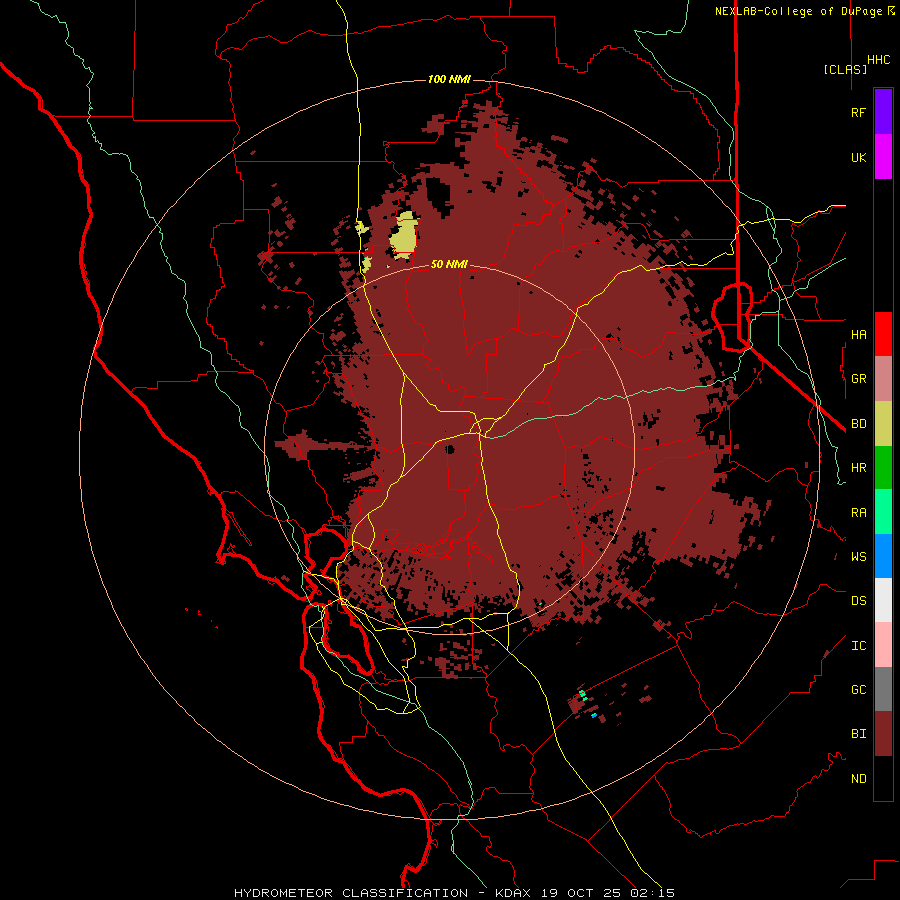The image size is (900, 900).
Task: Click the "50 NMI" range ring label
Action: (449, 264)
